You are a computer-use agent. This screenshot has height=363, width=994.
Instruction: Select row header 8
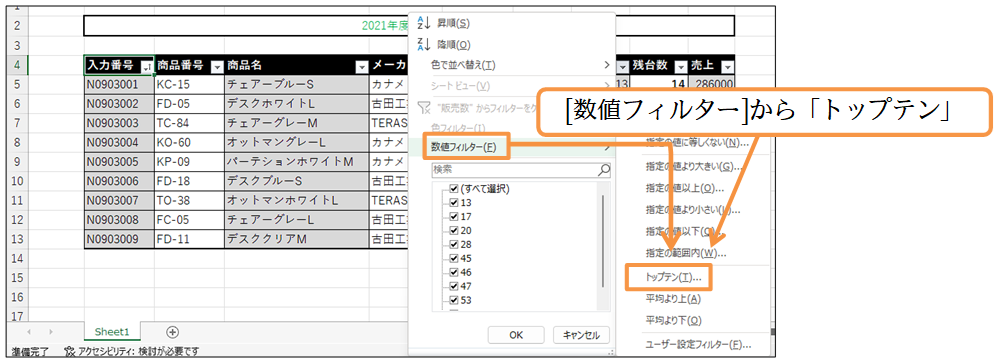pos(16,142)
